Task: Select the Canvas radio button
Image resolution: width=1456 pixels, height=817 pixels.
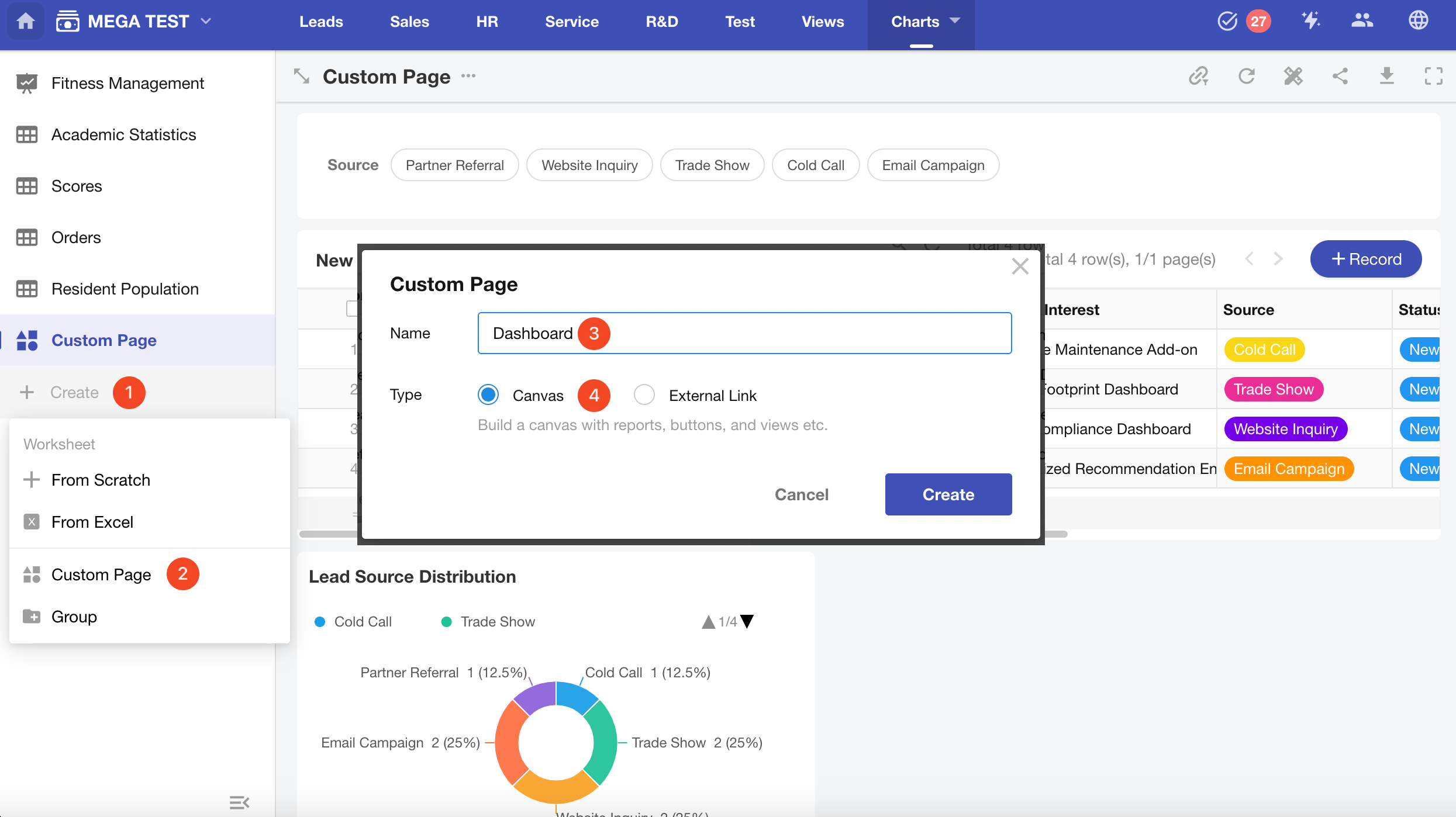Action: pyautogui.click(x=488, y=395)
